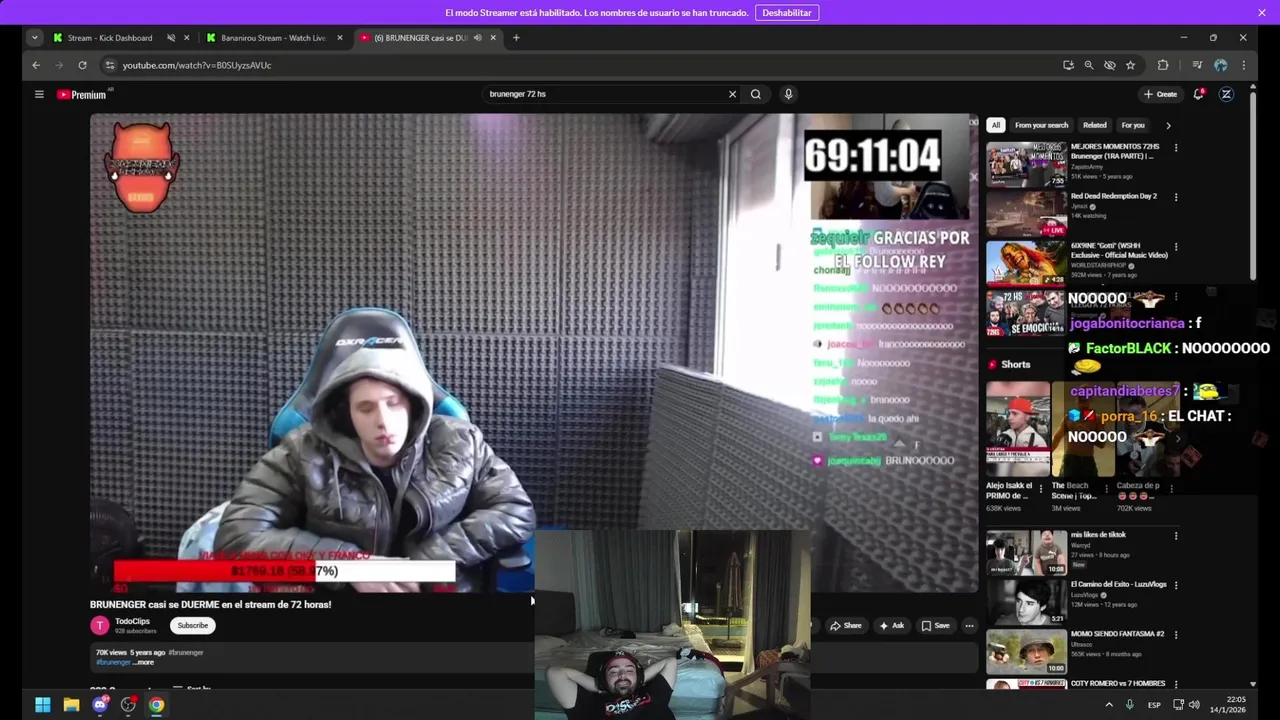
Task: Expand description with ...more
Action: pyautogui.click(x=142, y=662)
